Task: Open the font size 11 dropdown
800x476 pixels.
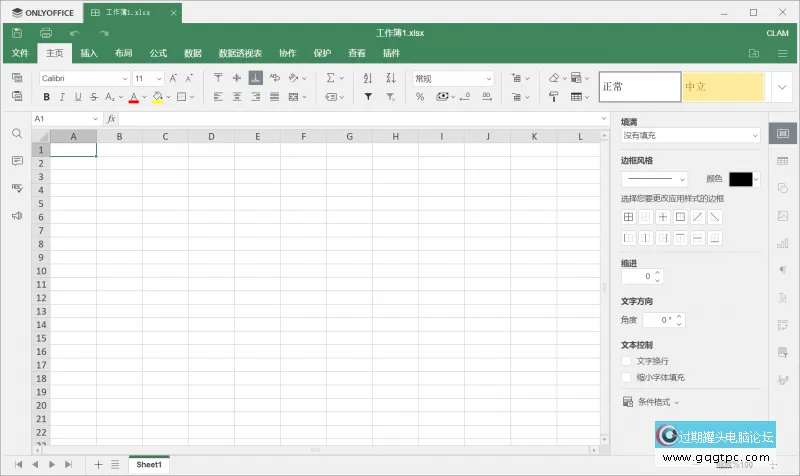Action: pyautogui.click(x=159, y=79)
